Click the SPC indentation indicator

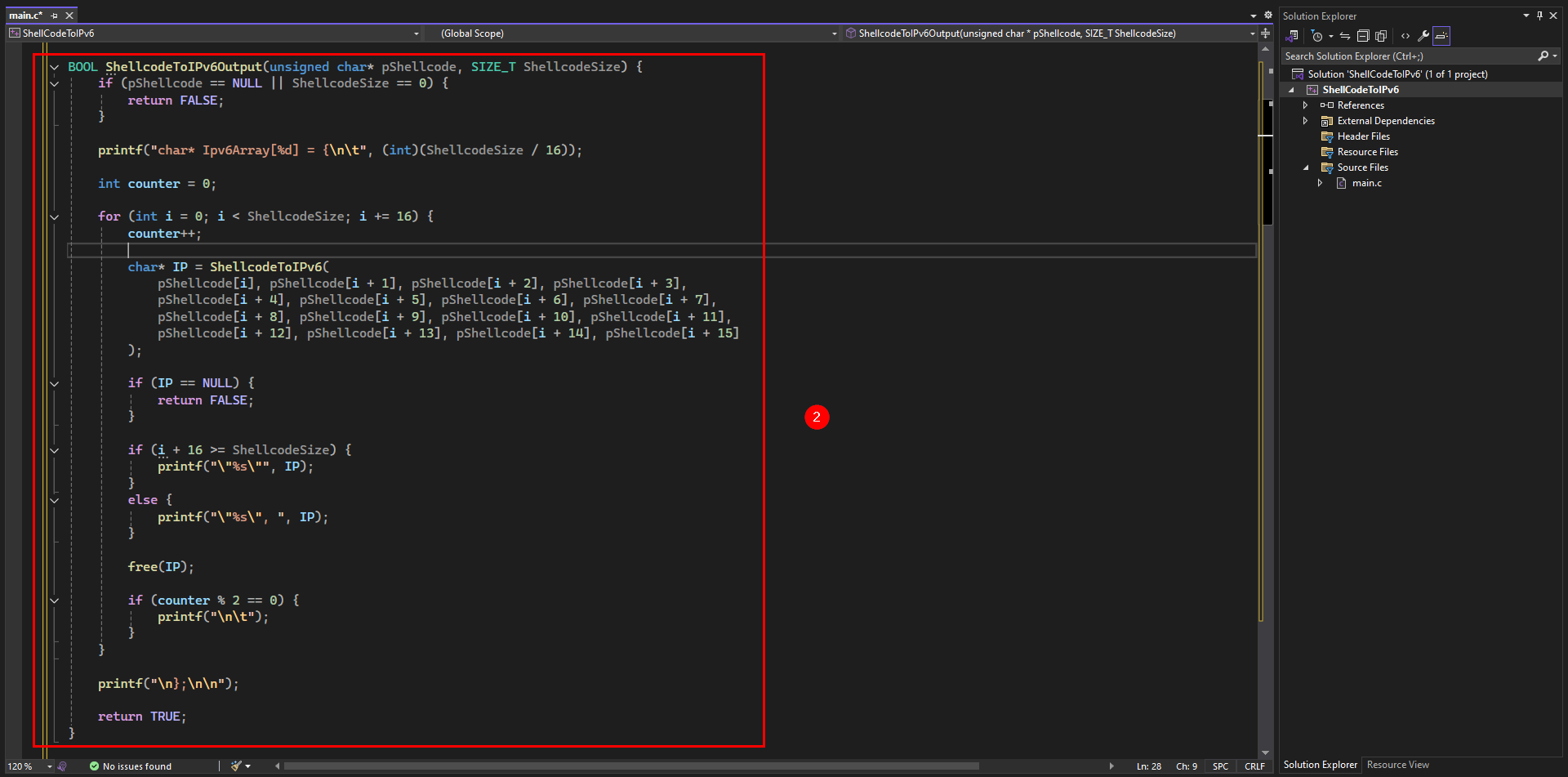1220,766
